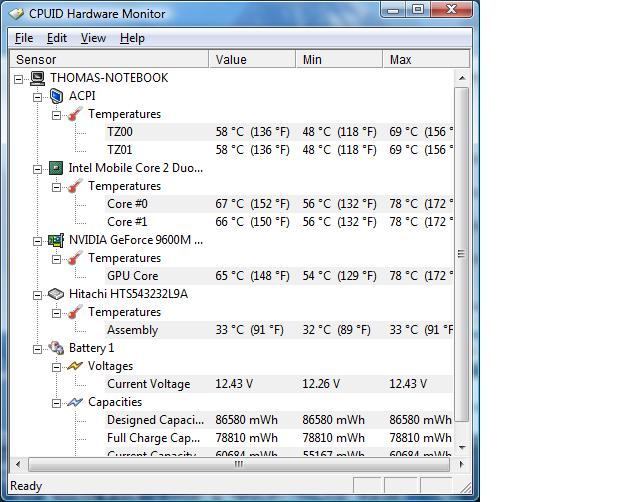The width and height of the screenshot is (640, 502).
Task: Click the horizontal scrollbar right arrow
Action: 462,464
